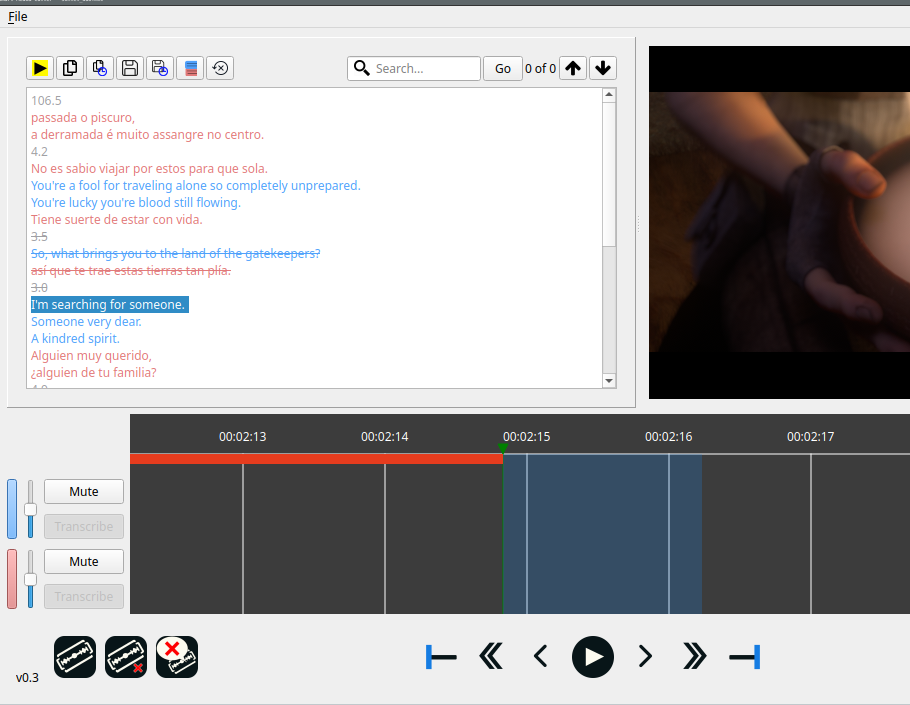Click the red and blue lines icon
910x705 pixels.
tap(190, 68)
